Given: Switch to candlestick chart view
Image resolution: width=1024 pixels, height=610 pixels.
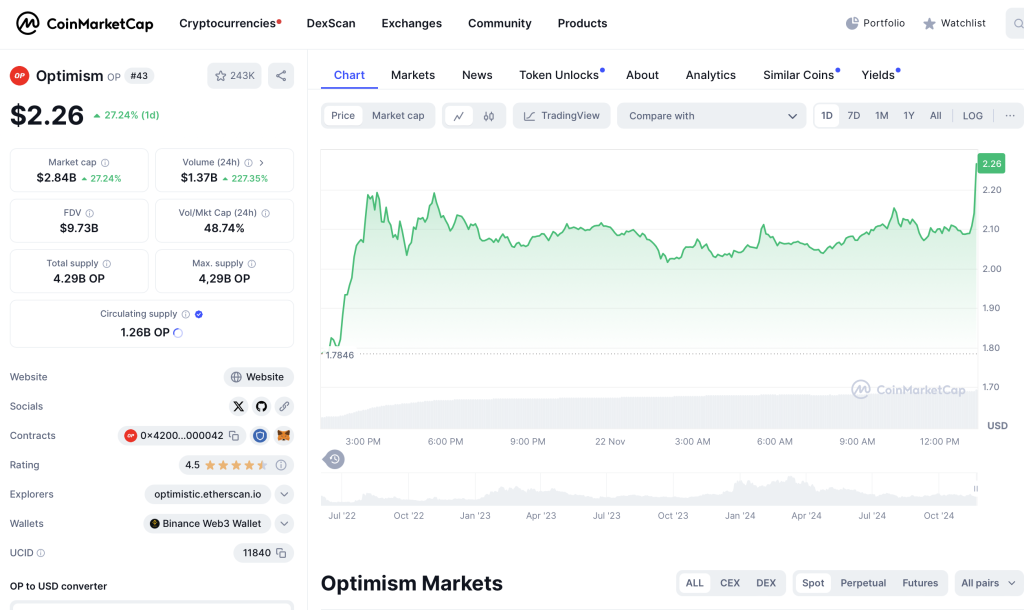Looking at the screenshot, I should click(488, 116).
